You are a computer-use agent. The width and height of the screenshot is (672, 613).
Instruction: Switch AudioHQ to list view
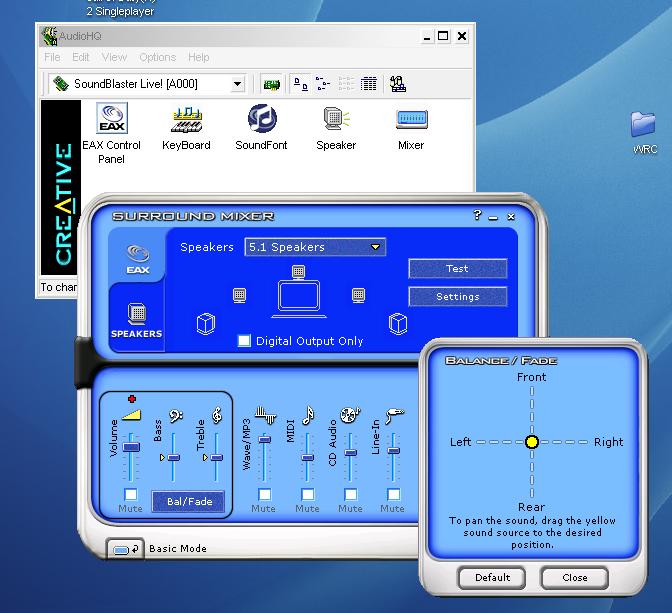click(345, 84)
